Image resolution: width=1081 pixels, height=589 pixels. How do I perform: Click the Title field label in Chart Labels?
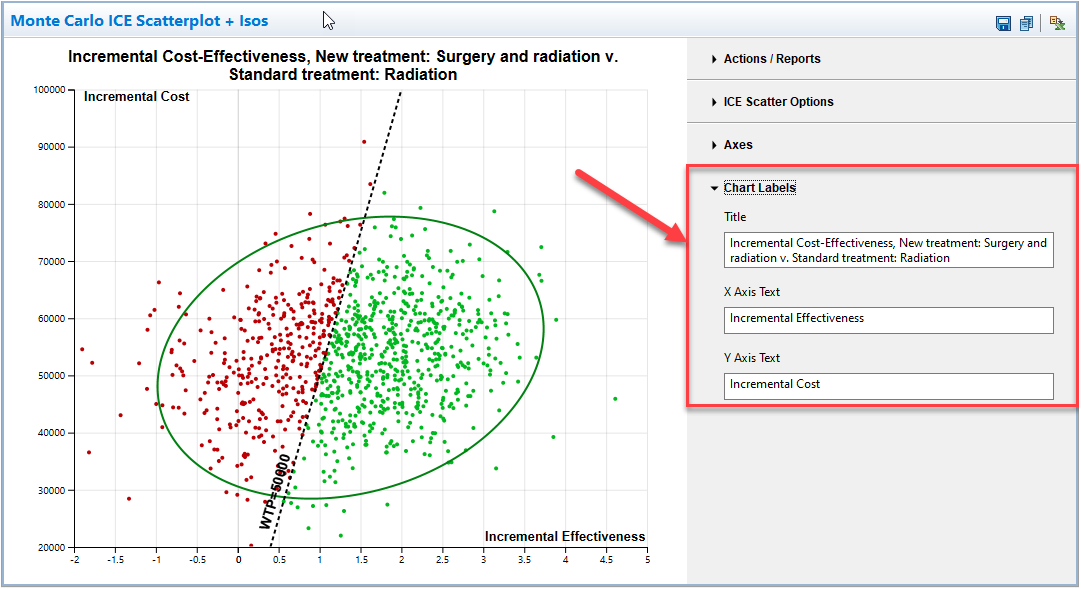735,217
